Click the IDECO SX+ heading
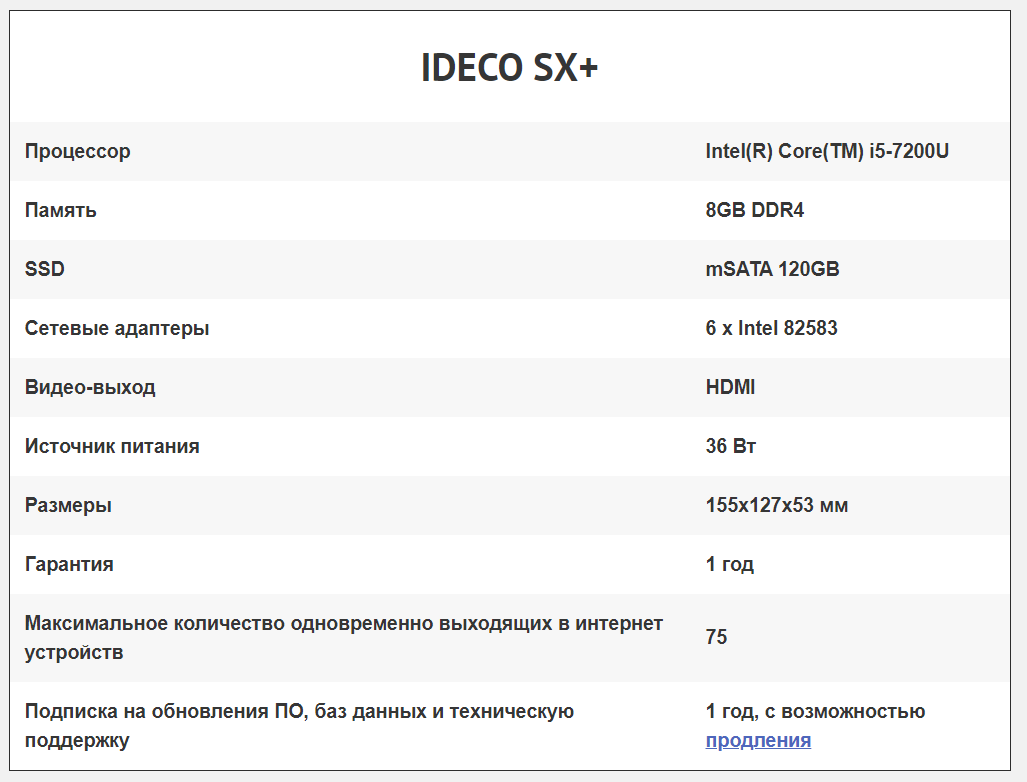1027x782 pixels. [x=510, y=69]
